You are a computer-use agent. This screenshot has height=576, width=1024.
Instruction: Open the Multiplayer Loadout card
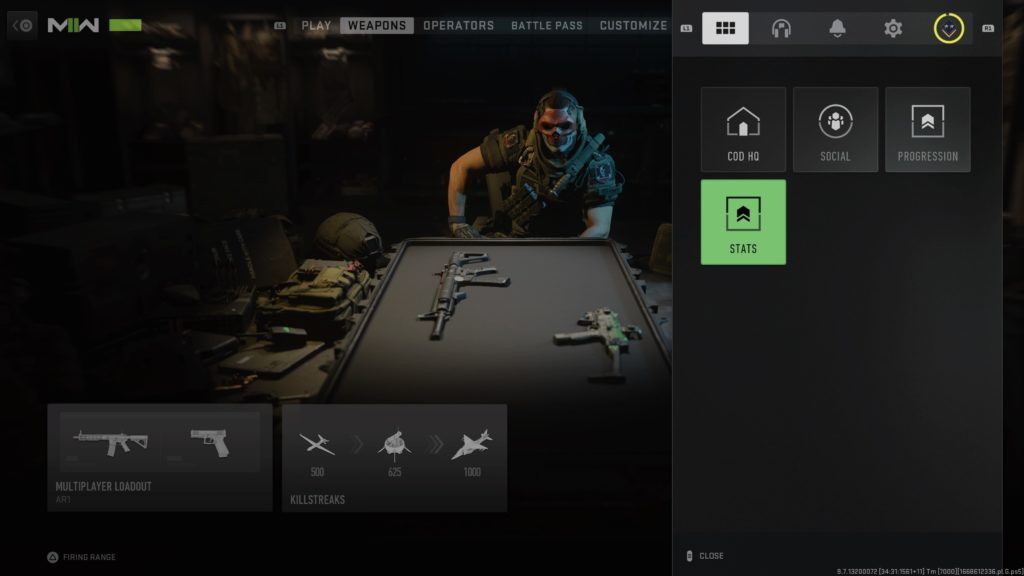160,457
